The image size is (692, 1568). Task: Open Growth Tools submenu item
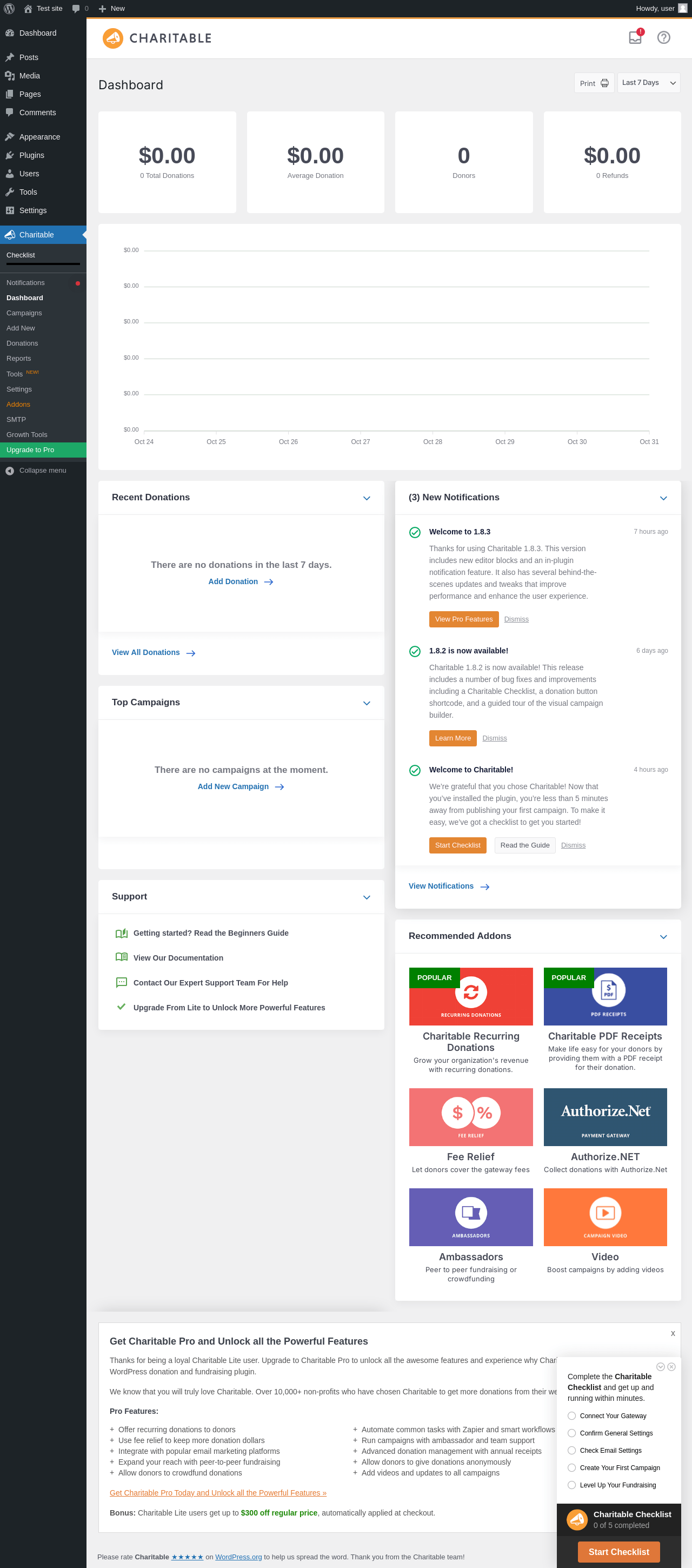[x=43, y=435]
